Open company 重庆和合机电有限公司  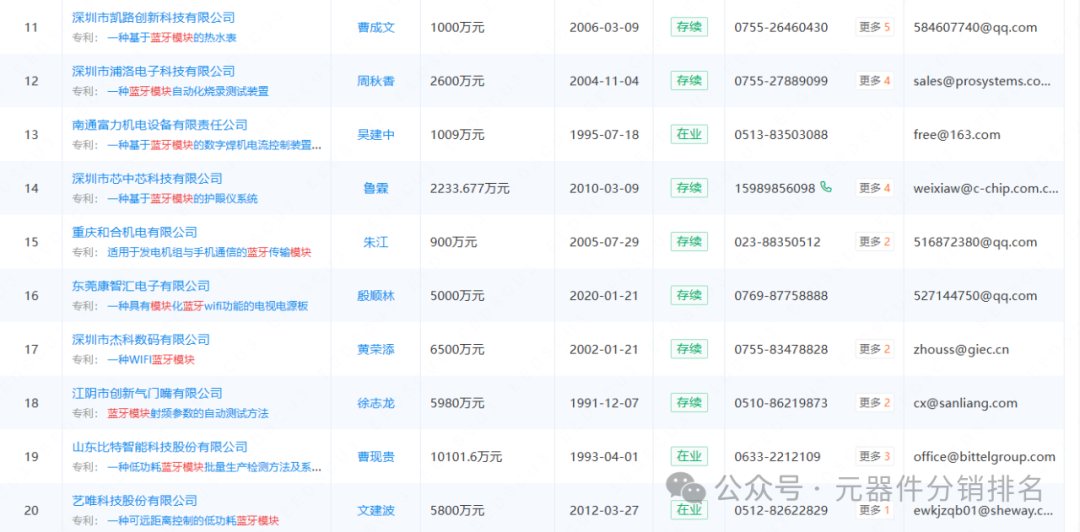[x=135, y=232]
